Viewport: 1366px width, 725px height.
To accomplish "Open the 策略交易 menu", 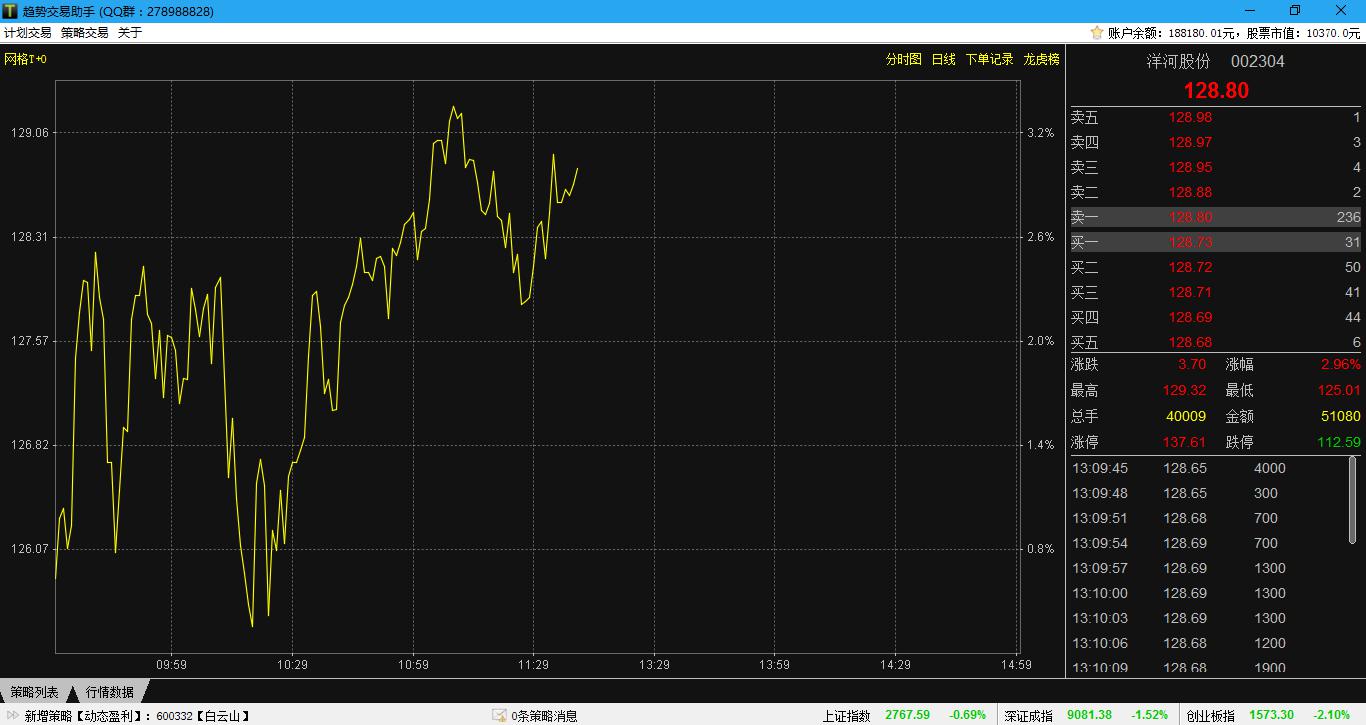I will pyautogui.click(x=85, y=33).
